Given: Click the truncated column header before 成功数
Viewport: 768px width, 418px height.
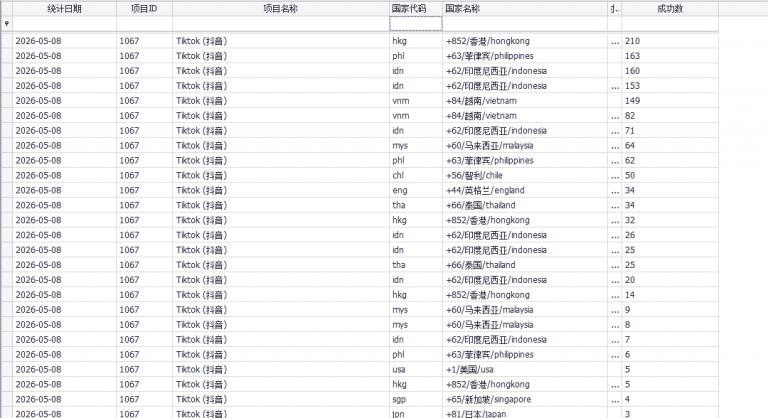Looking at the screenshot, I should tap(615, 8).
